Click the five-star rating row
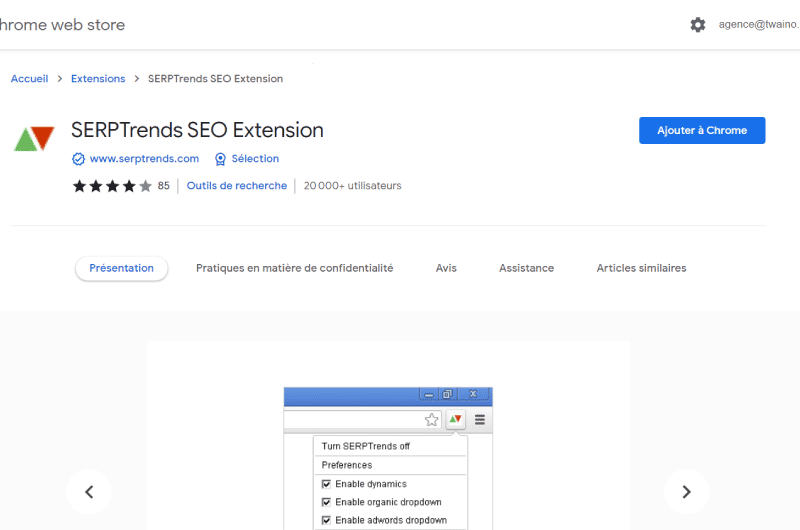800x530 pixels. click(112, 186)
